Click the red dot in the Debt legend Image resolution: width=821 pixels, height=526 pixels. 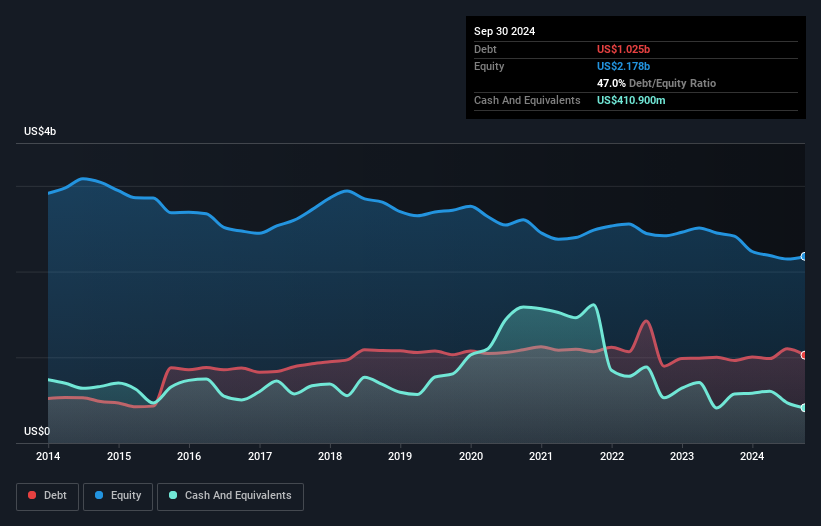click(x=33, y=496)
